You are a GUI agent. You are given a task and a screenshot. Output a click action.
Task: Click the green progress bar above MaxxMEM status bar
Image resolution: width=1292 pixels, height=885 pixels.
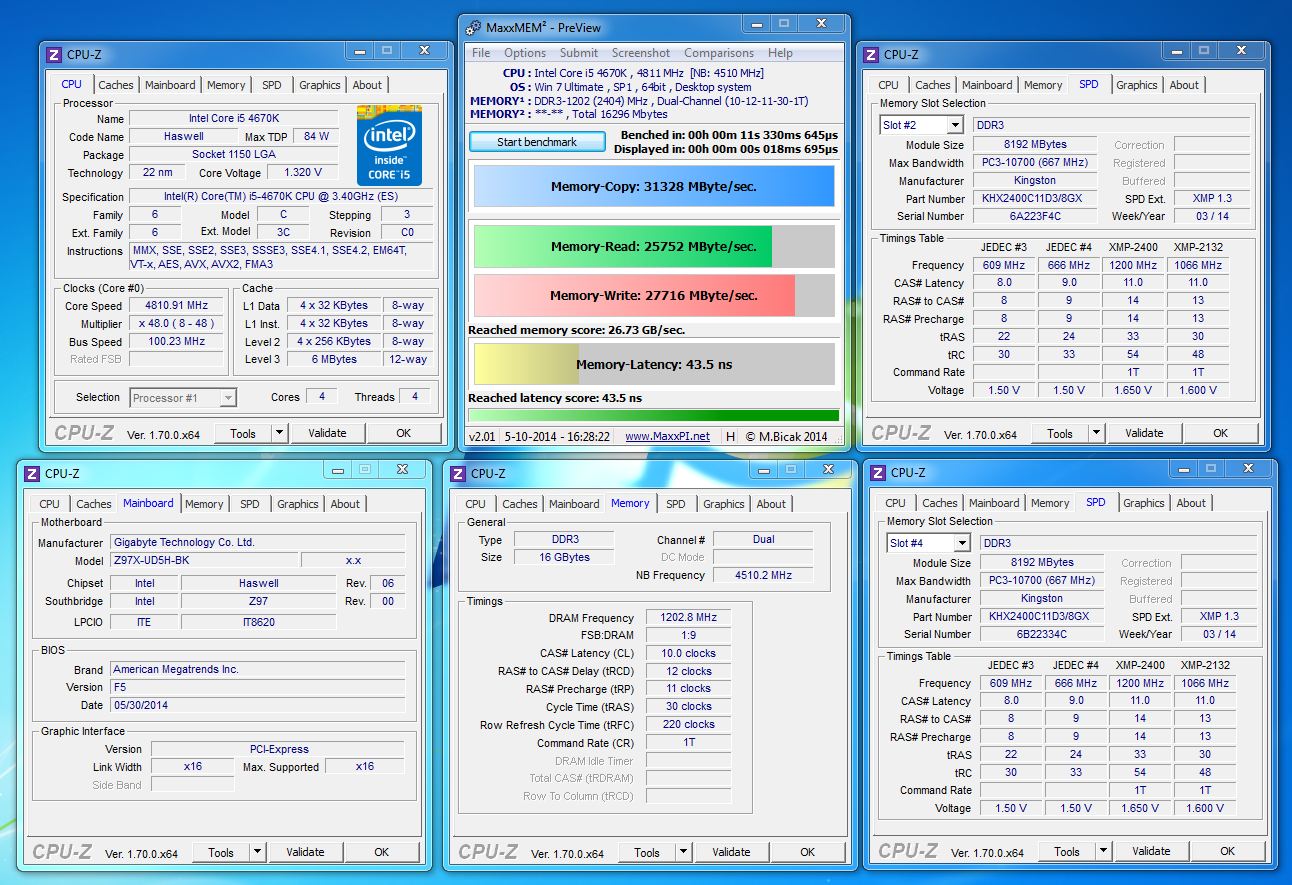tap(653, 415)
